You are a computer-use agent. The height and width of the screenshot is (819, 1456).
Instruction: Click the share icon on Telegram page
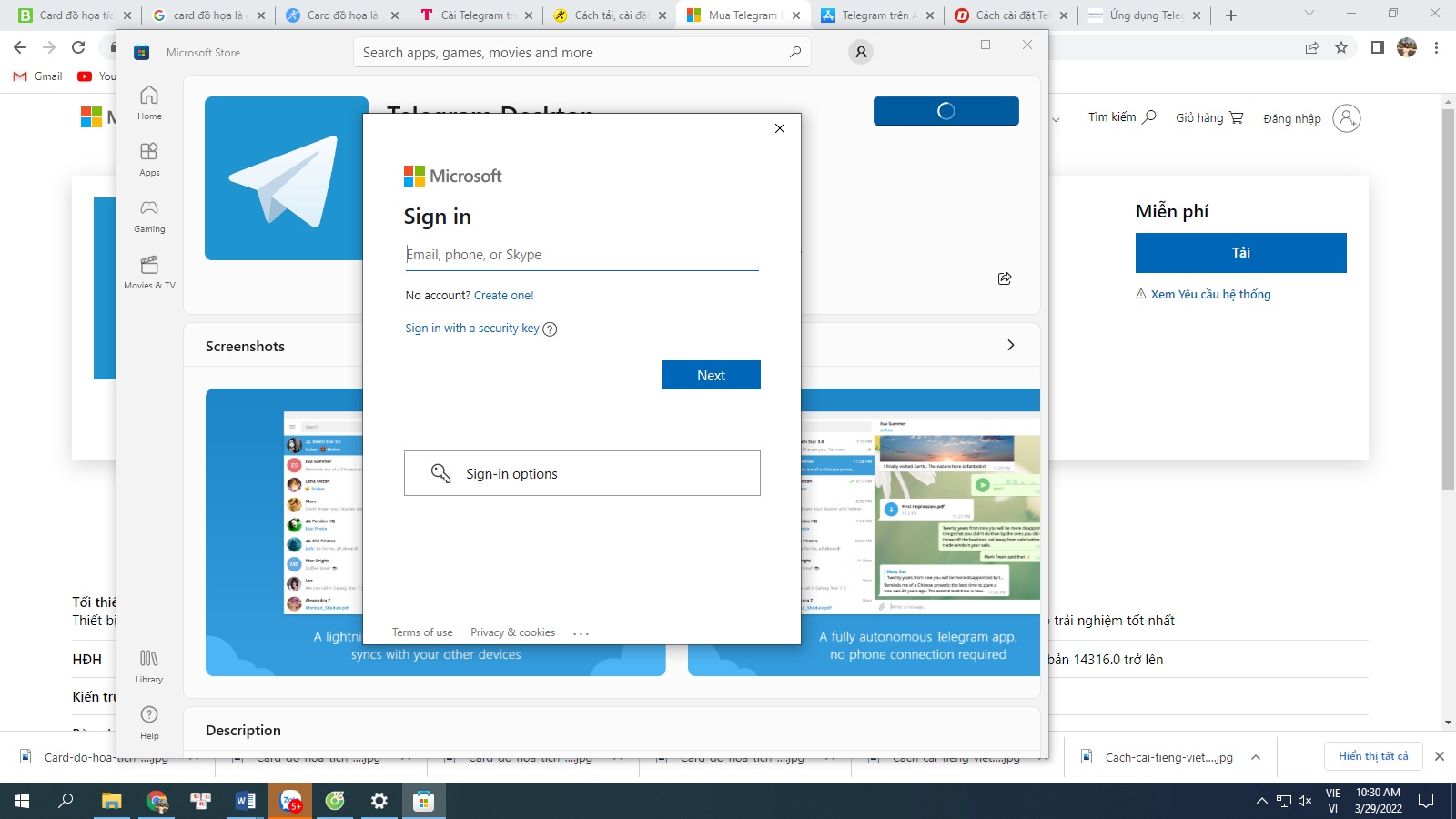pyautogui.click(x=1005, y=278)
